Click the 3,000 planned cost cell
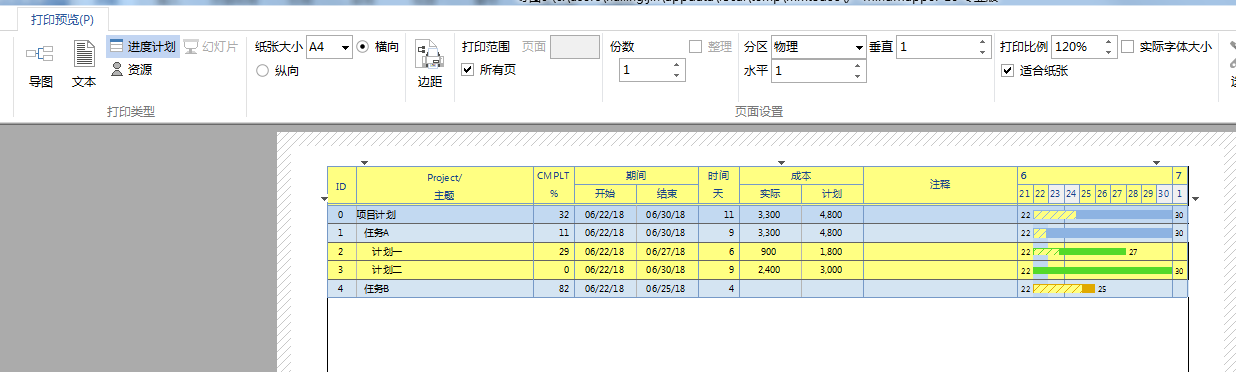This screenshot has width=1236, height=372. point(831,270)
